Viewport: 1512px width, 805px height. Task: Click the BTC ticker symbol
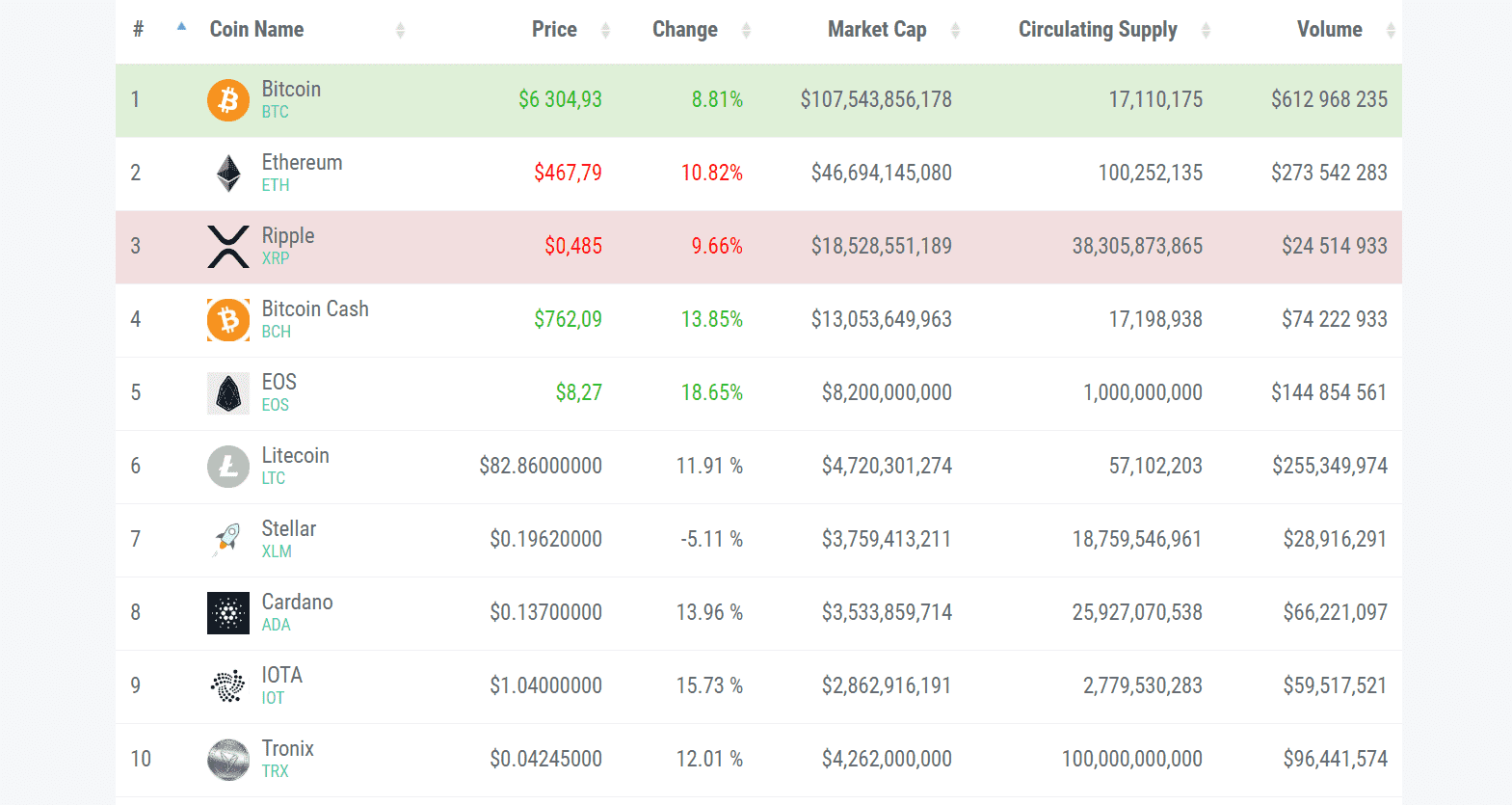[276, 112]
